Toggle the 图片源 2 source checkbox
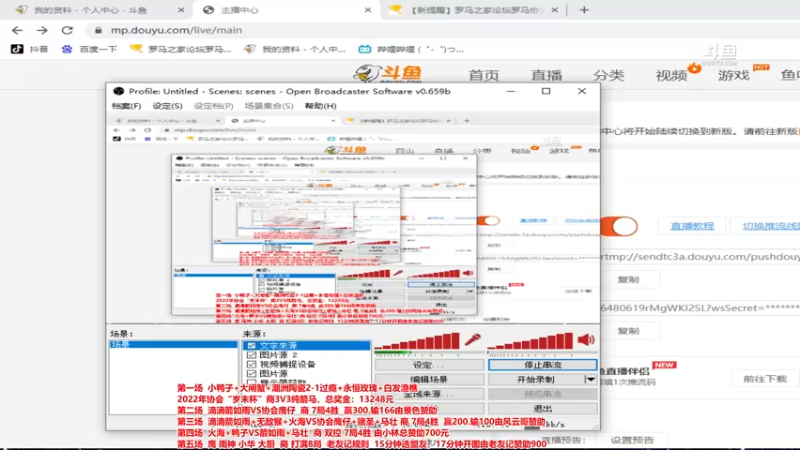The width and height of the screenshot is (800, 450). (x=251, y=355)
